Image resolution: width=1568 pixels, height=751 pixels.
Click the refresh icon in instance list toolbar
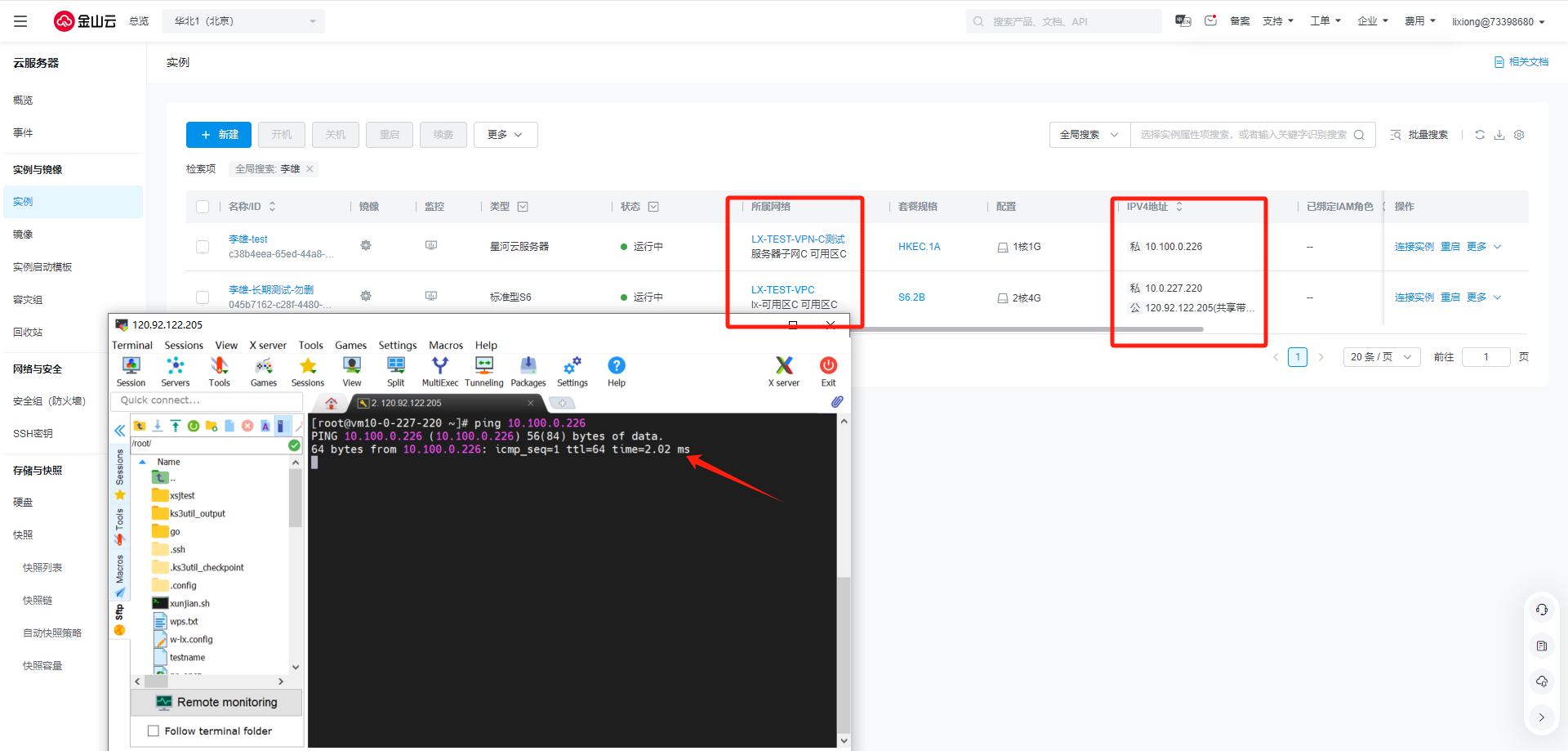[x=1480, y=135]
